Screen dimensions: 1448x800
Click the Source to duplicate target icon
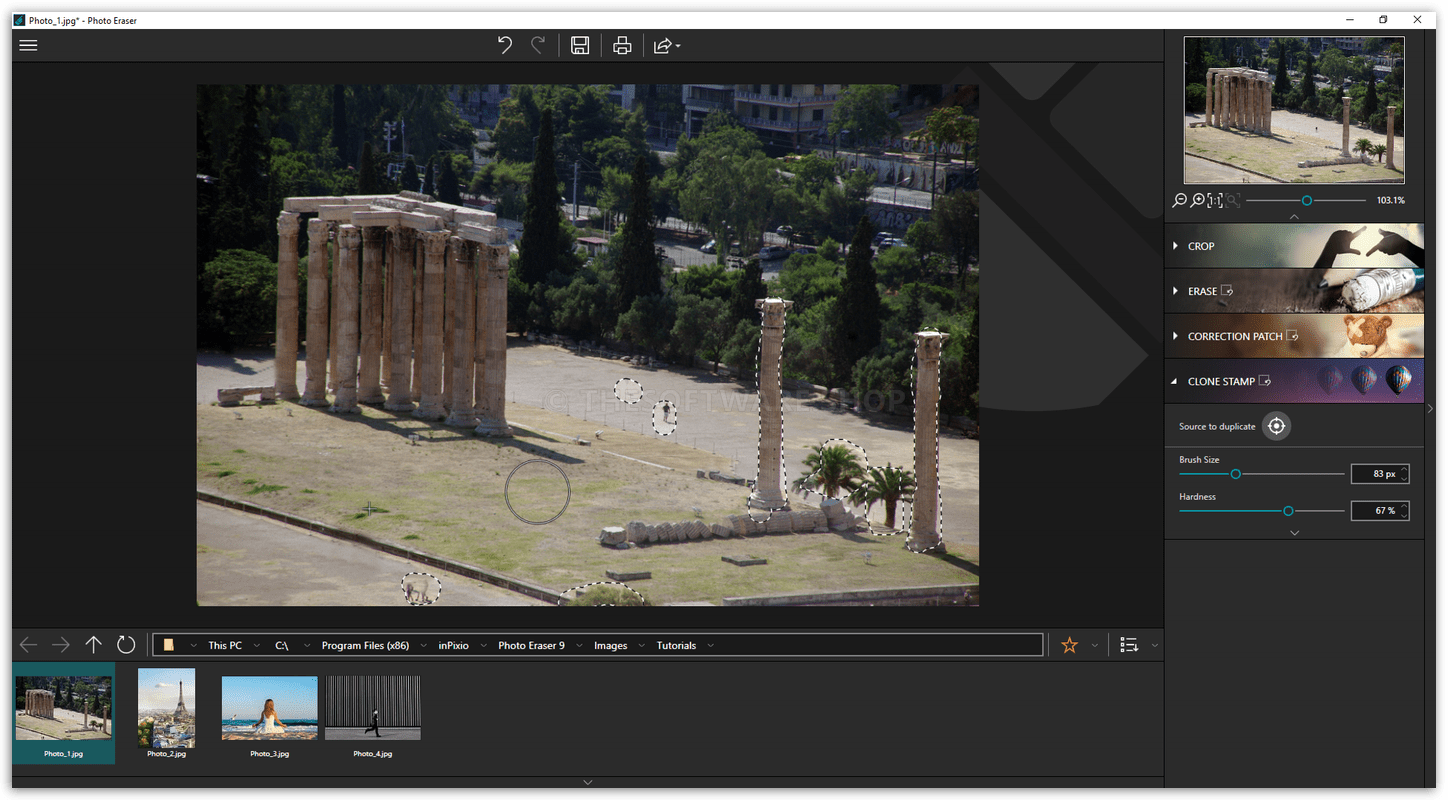1276,426
